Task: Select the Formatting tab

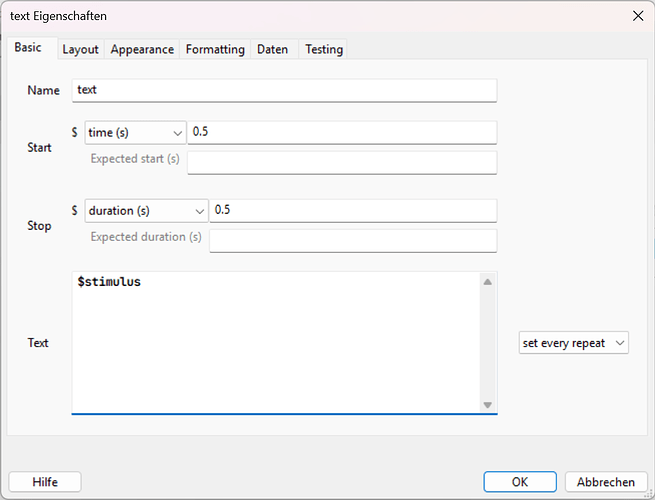Action: pos(215,49)
